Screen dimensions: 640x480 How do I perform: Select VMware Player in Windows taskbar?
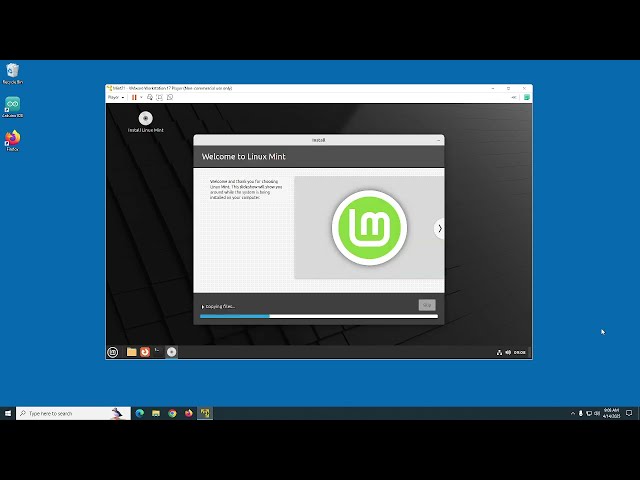tap(205, 413)
